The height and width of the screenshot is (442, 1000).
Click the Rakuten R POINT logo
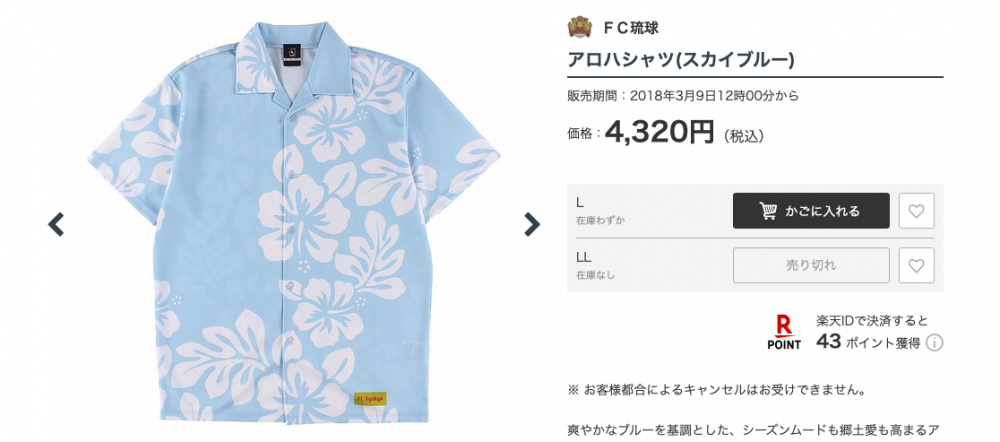784,332
